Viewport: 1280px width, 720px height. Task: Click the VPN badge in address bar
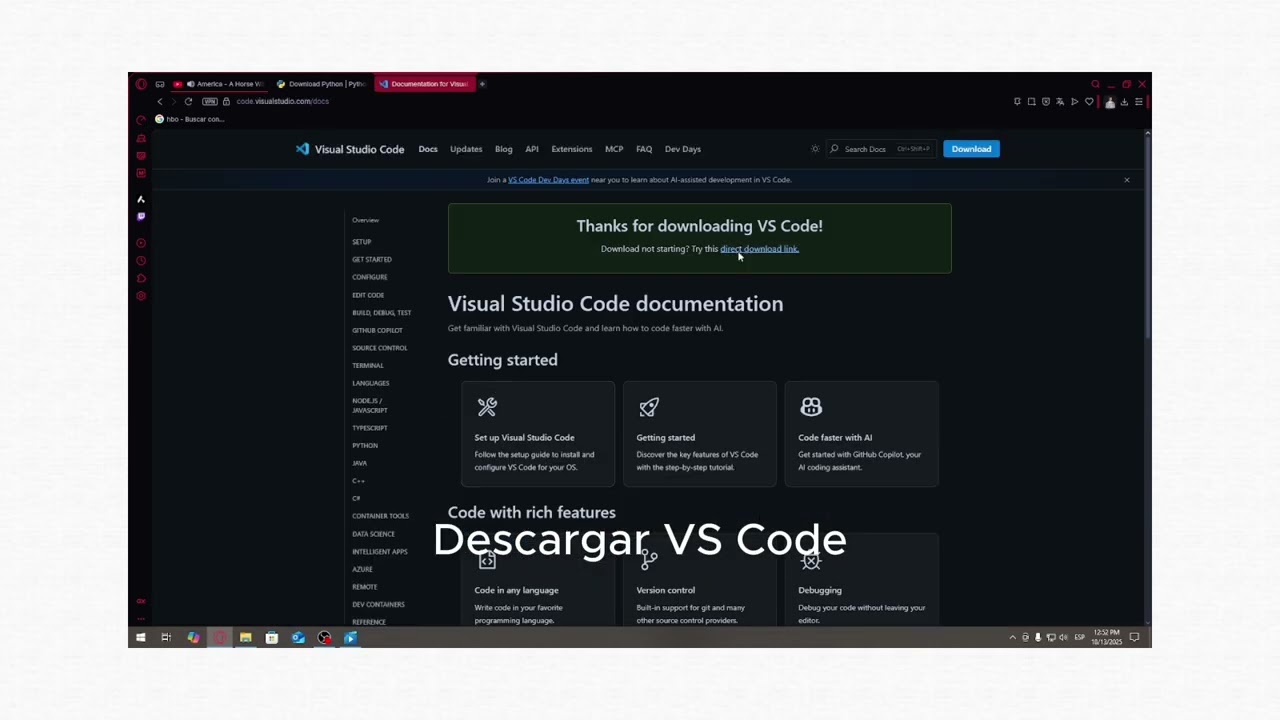tap(210, 101)
